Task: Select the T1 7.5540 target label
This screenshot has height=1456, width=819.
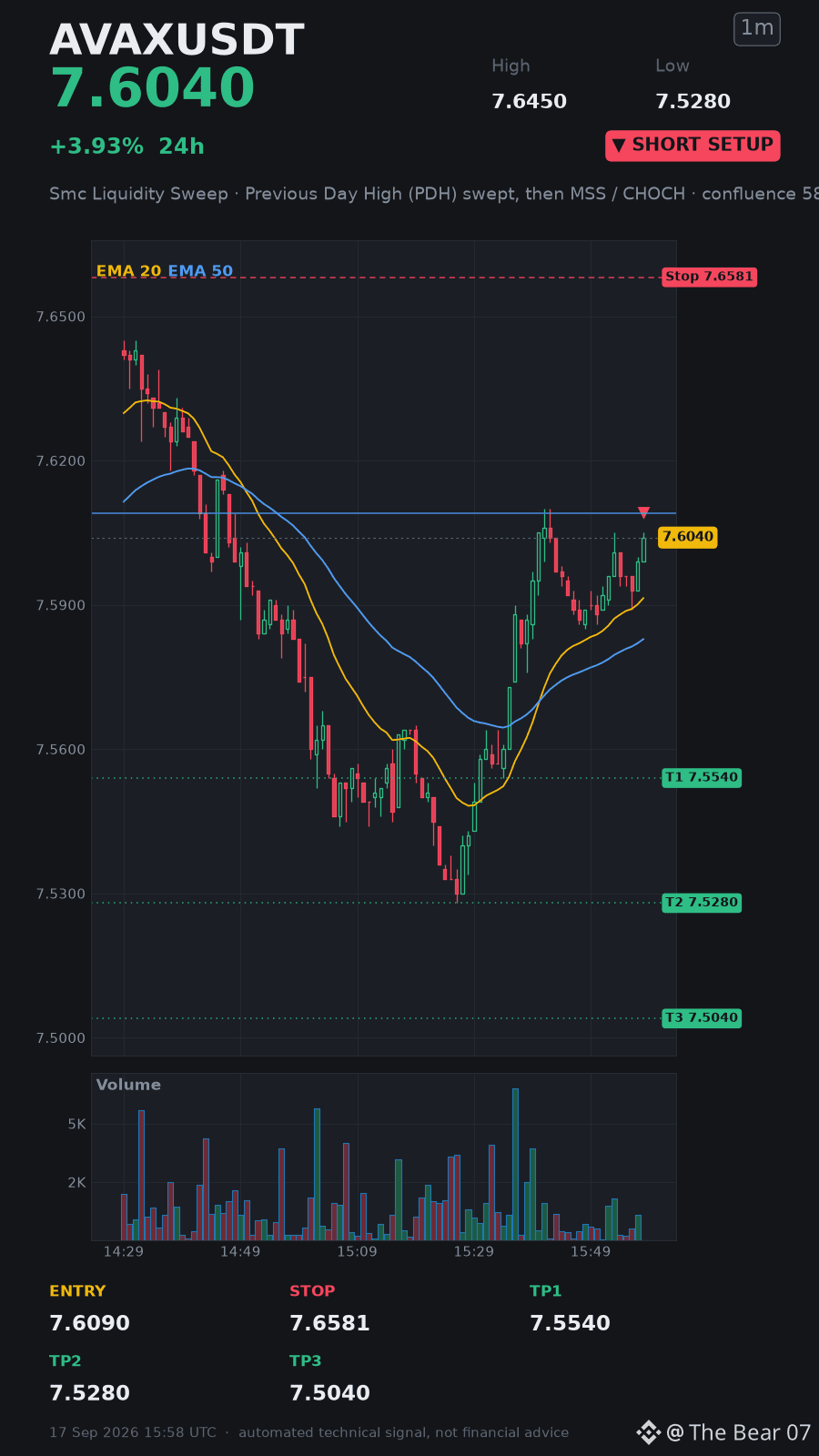Action: [702, 777]
